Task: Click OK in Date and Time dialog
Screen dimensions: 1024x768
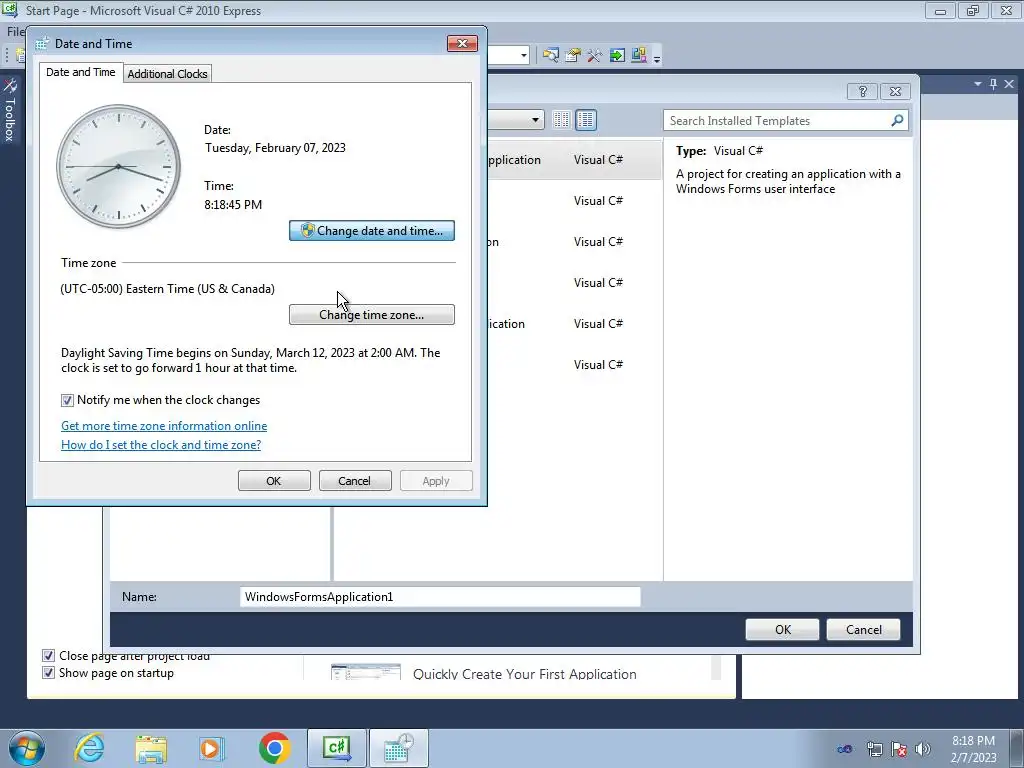Action: click(x=274, y=481)
